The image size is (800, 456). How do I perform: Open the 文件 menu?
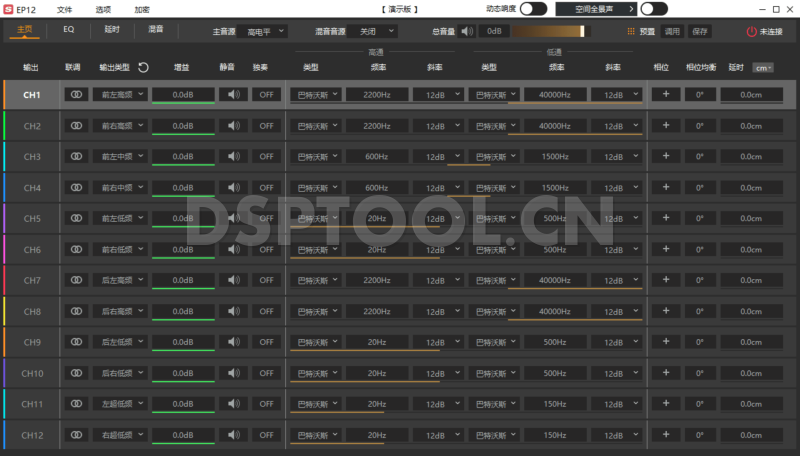point(64,9)
